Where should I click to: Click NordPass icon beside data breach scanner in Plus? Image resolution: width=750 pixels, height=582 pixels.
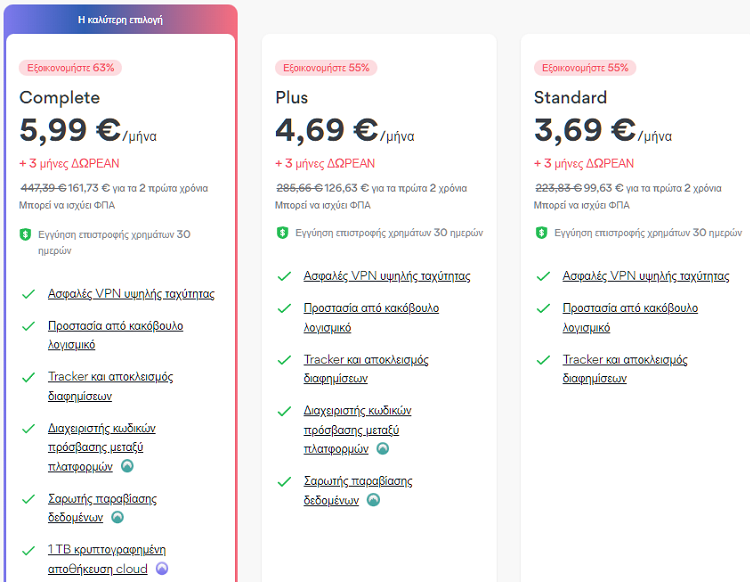373,500
